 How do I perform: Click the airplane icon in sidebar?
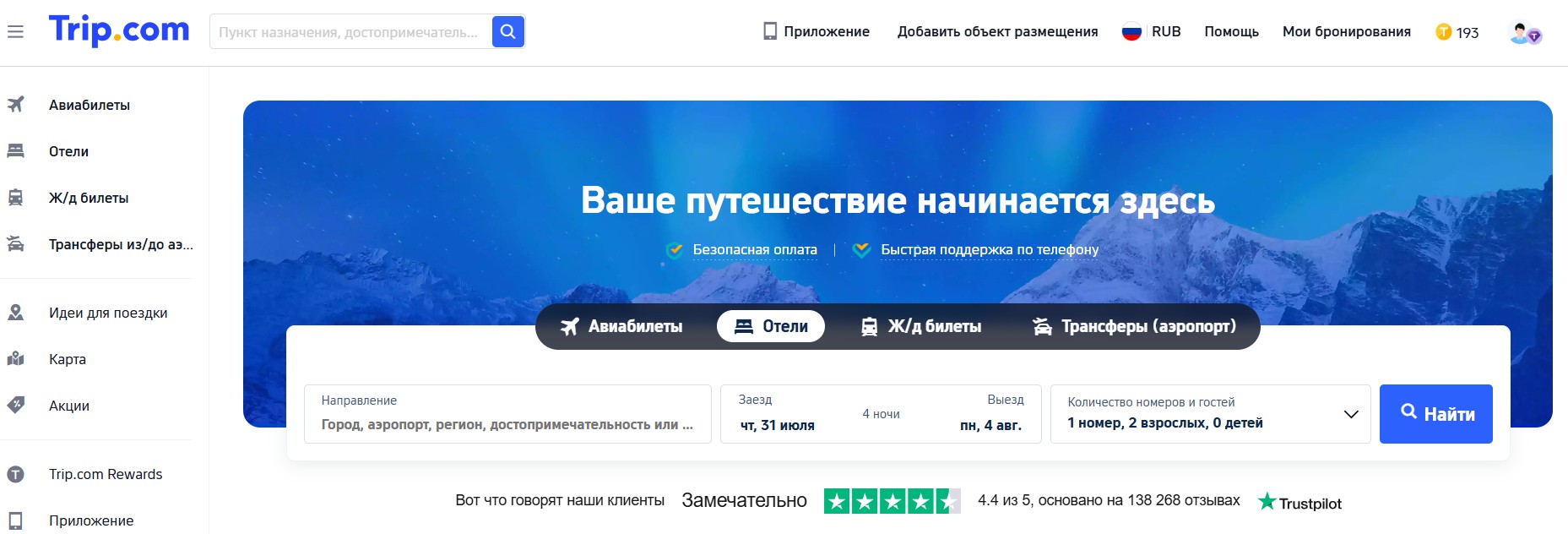[16, 105]
